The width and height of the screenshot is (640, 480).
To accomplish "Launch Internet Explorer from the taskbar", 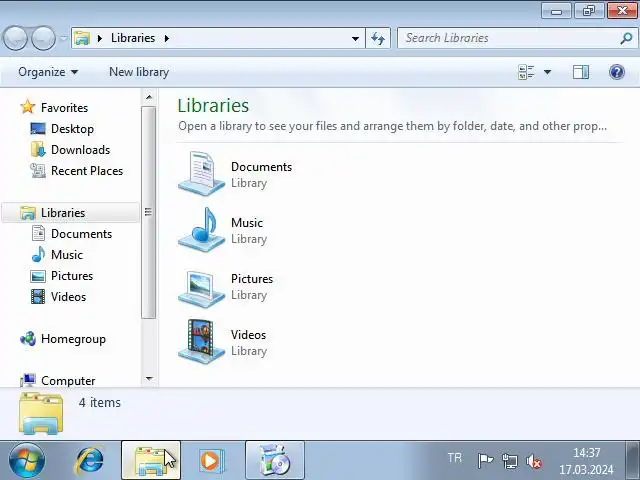I will 89,461.
